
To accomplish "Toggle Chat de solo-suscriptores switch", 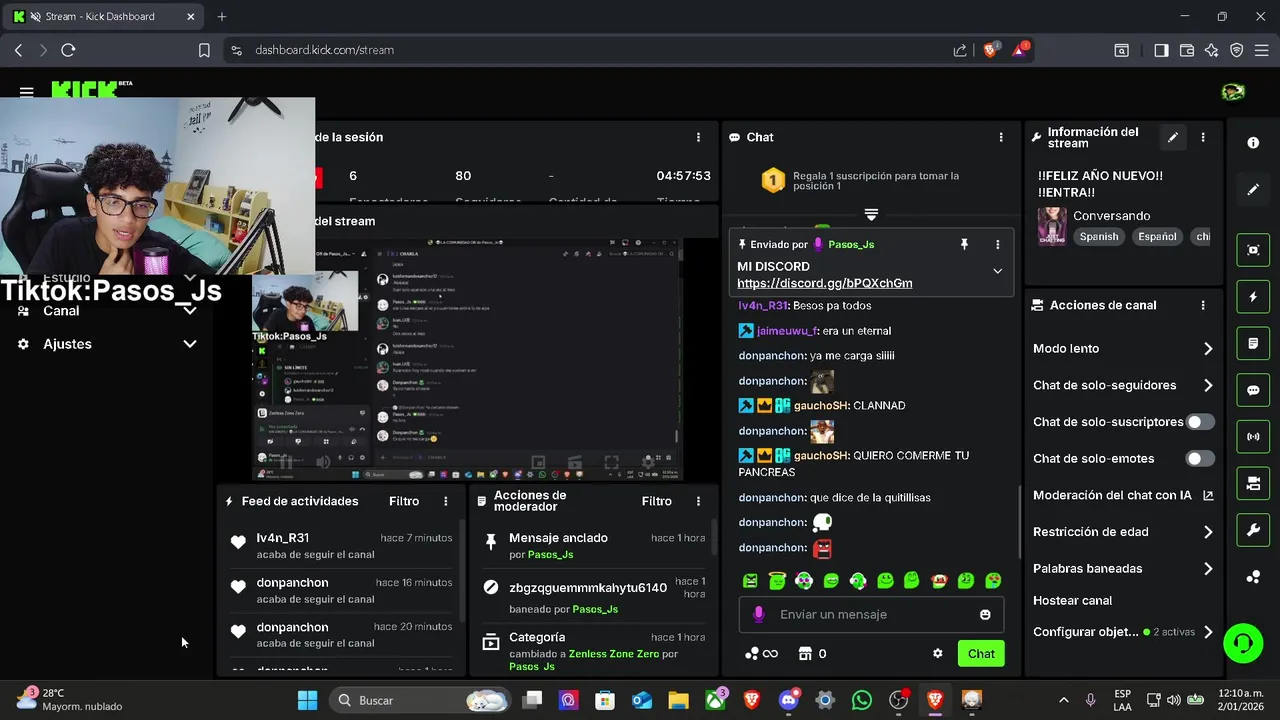I will (x=1200, y=422).
